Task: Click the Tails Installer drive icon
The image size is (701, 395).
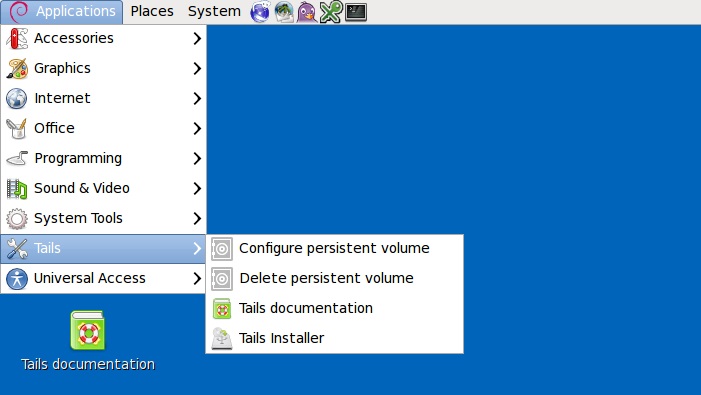Action: click(x=222, y=338)
